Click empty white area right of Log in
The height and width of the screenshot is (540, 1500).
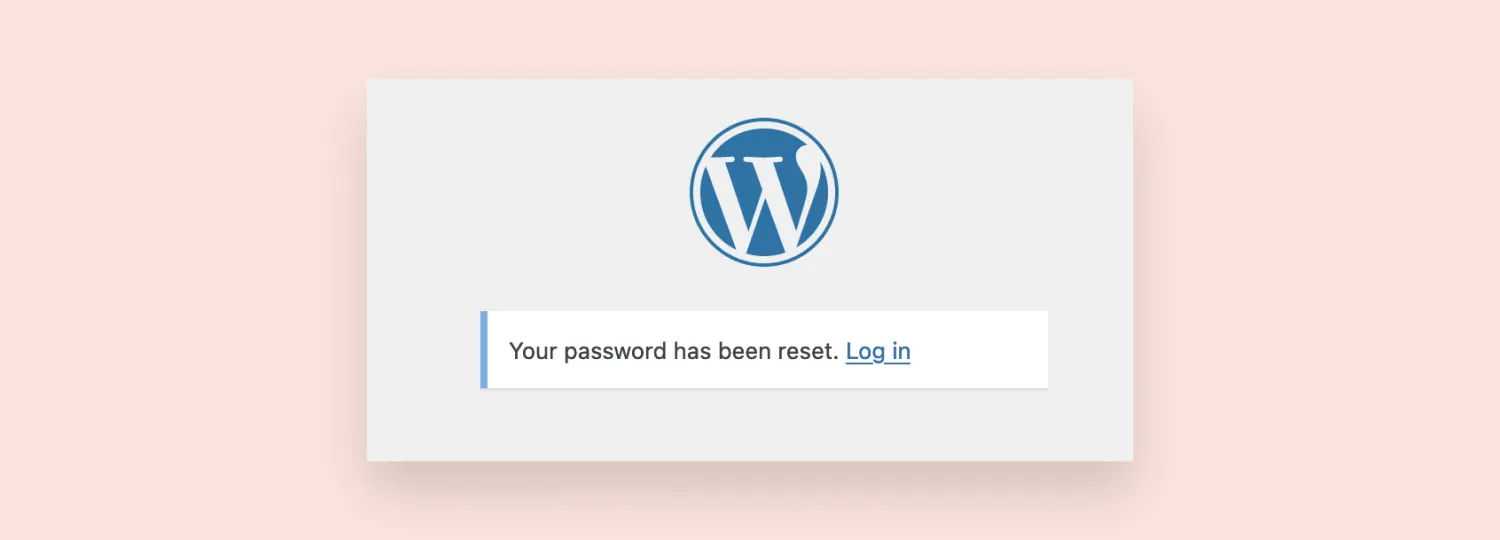980,350
